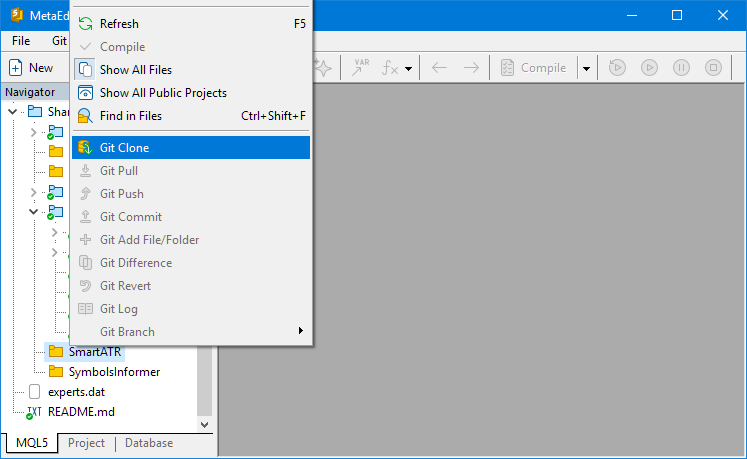Switch to the Database tab
The width and height of the screenshot is (747, 459).
coord(149,443)
